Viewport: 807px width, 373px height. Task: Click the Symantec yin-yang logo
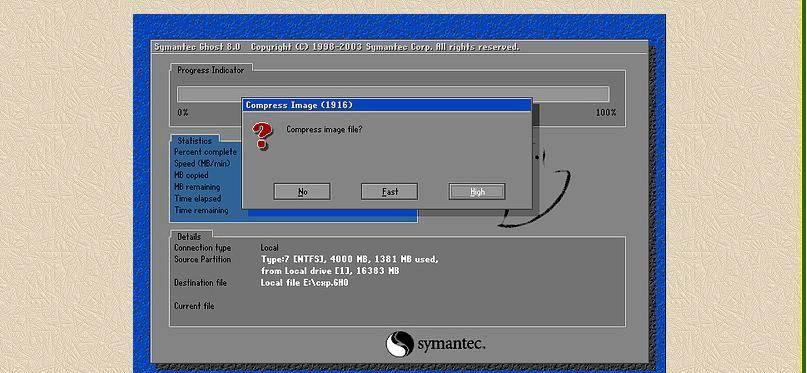click(400, 344)
